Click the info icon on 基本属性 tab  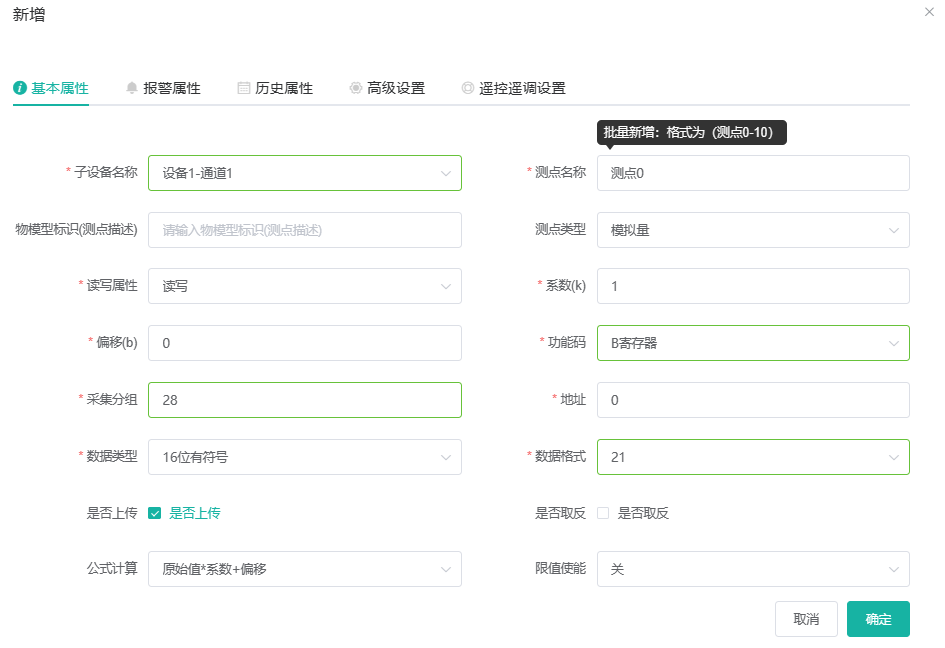click(x=19, y=88)
